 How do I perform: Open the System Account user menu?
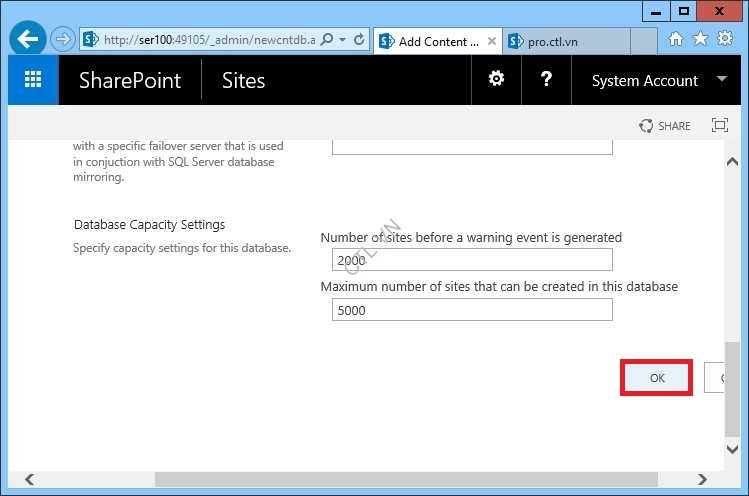pos(656,80)
